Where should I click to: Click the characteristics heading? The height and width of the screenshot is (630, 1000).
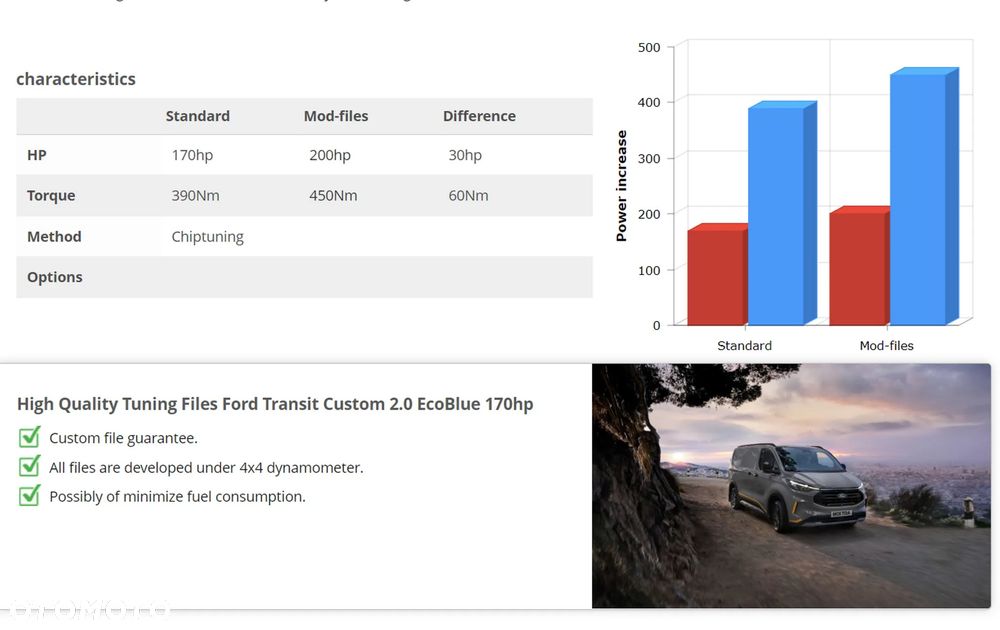tap(76, 79)
